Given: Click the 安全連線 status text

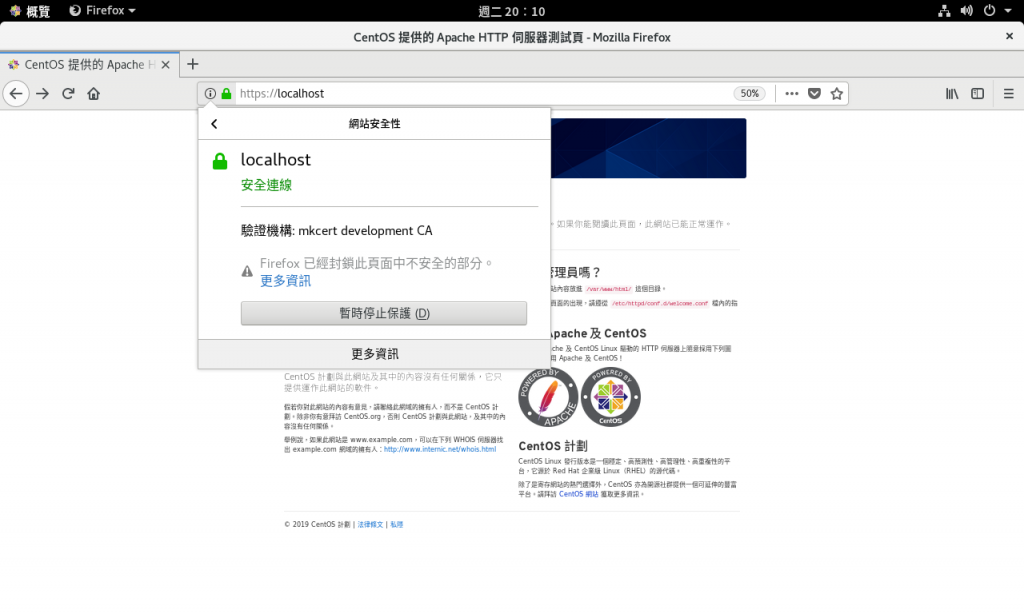Looking at the screenshot, I should click(266, 185).
